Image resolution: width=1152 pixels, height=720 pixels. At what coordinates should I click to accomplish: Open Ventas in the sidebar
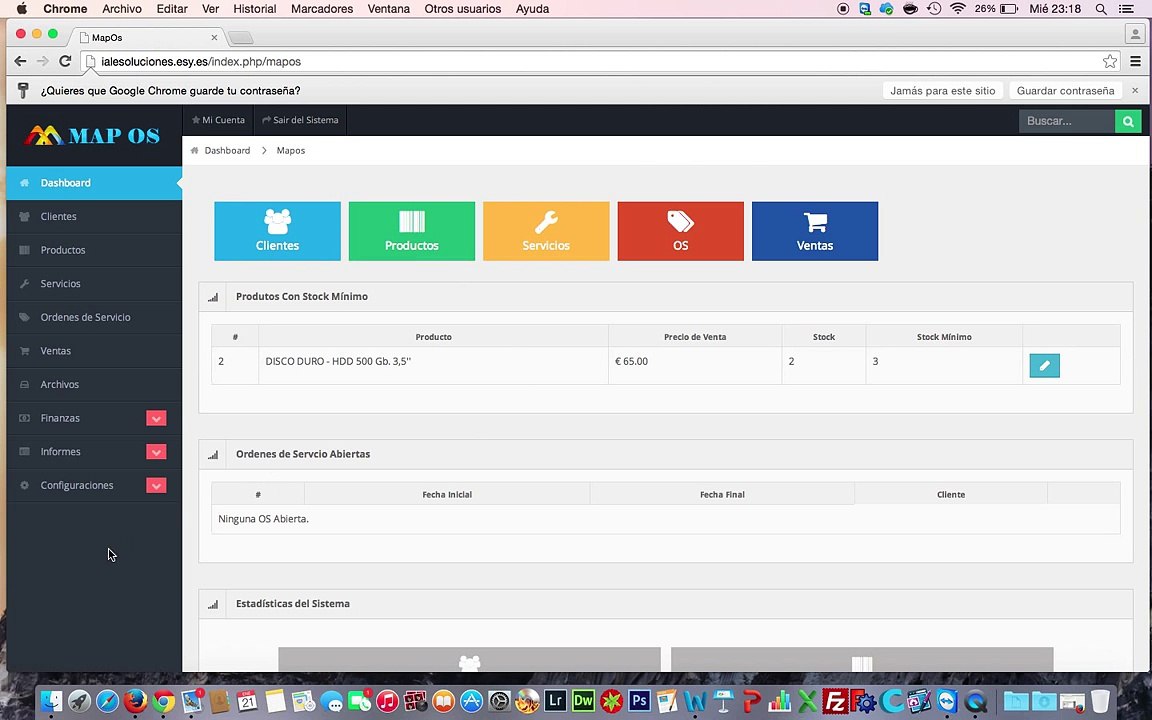point(94,351)
